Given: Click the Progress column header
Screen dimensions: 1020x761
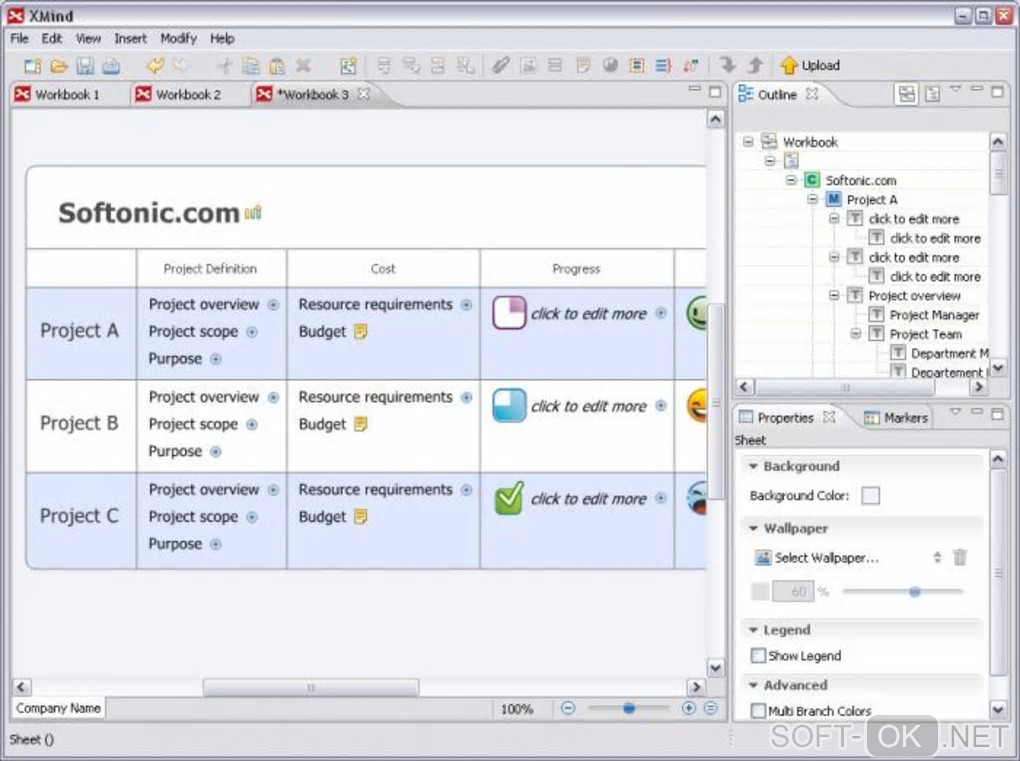Looking at the screenshot, I should 576,269.
